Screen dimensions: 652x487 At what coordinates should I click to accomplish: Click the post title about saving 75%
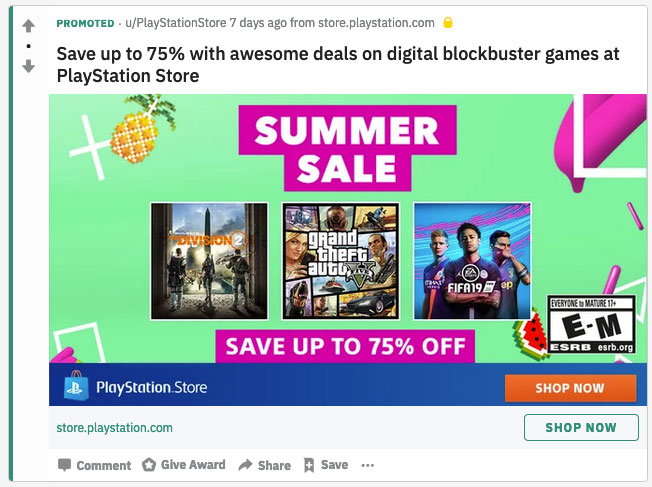(x=338, y=65)
